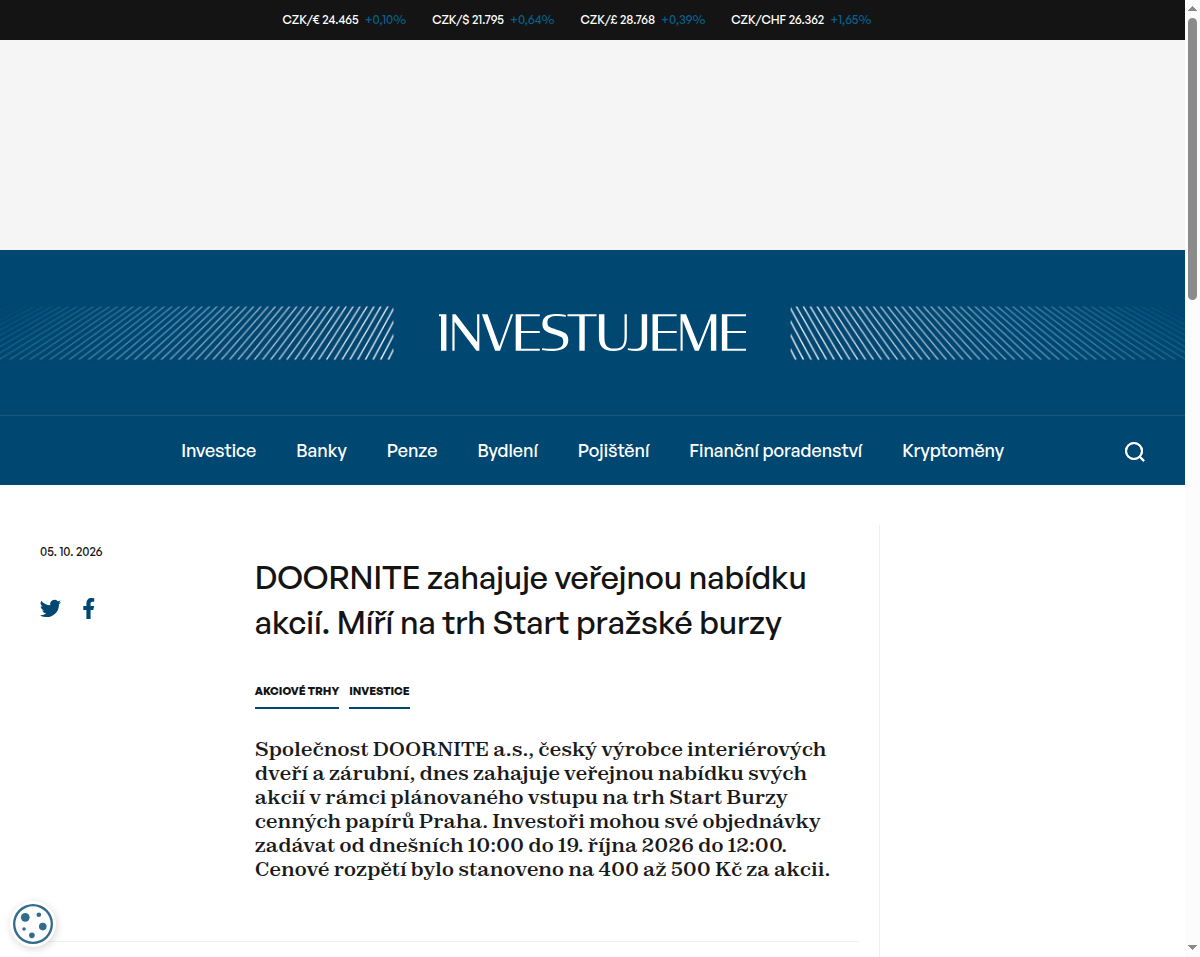This screenshot has height=957, width=1200.
Task: Open the Pojištění menu item
Action: click(x=613, y=451)
